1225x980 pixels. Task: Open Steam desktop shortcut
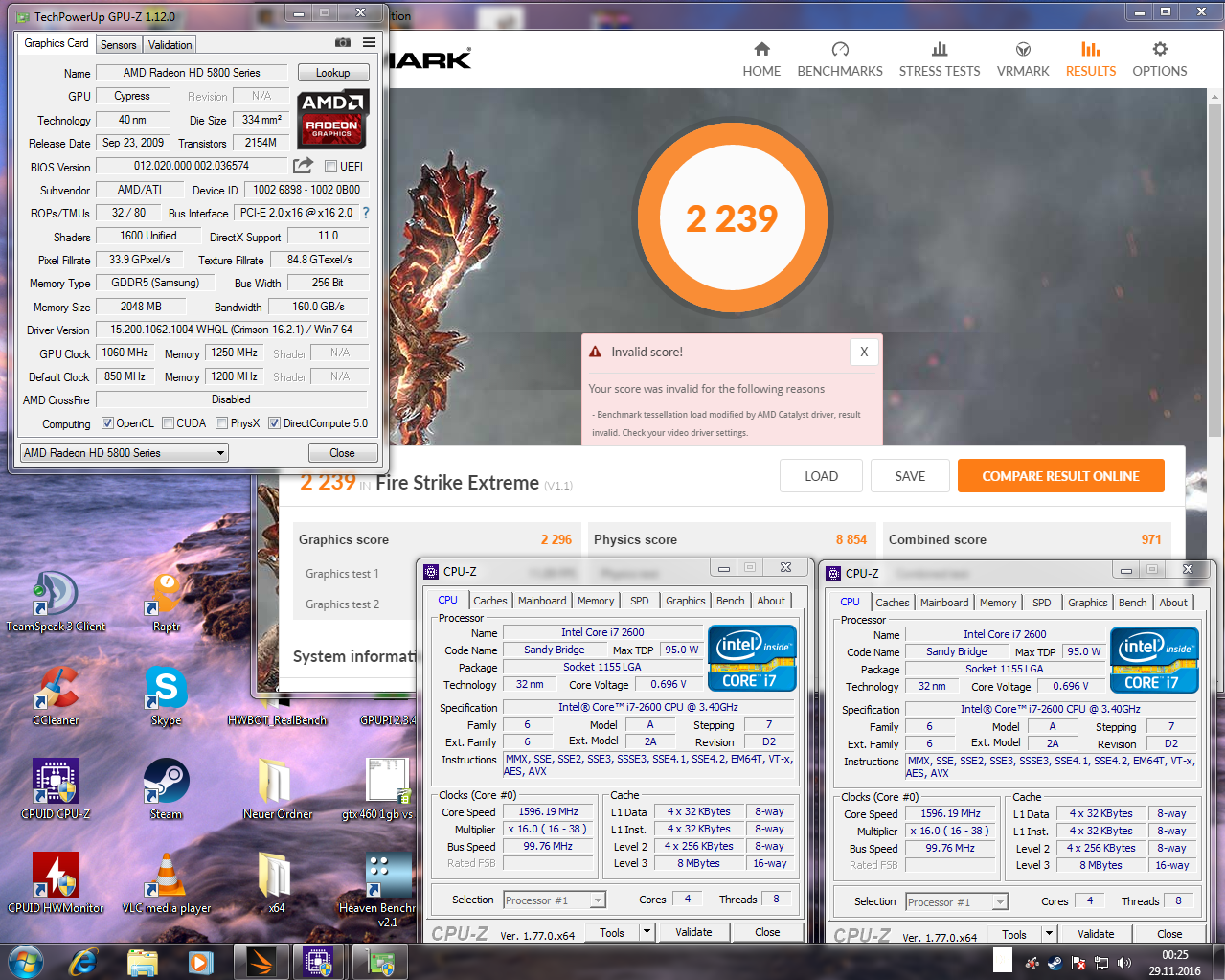click(x=166, y=789)
